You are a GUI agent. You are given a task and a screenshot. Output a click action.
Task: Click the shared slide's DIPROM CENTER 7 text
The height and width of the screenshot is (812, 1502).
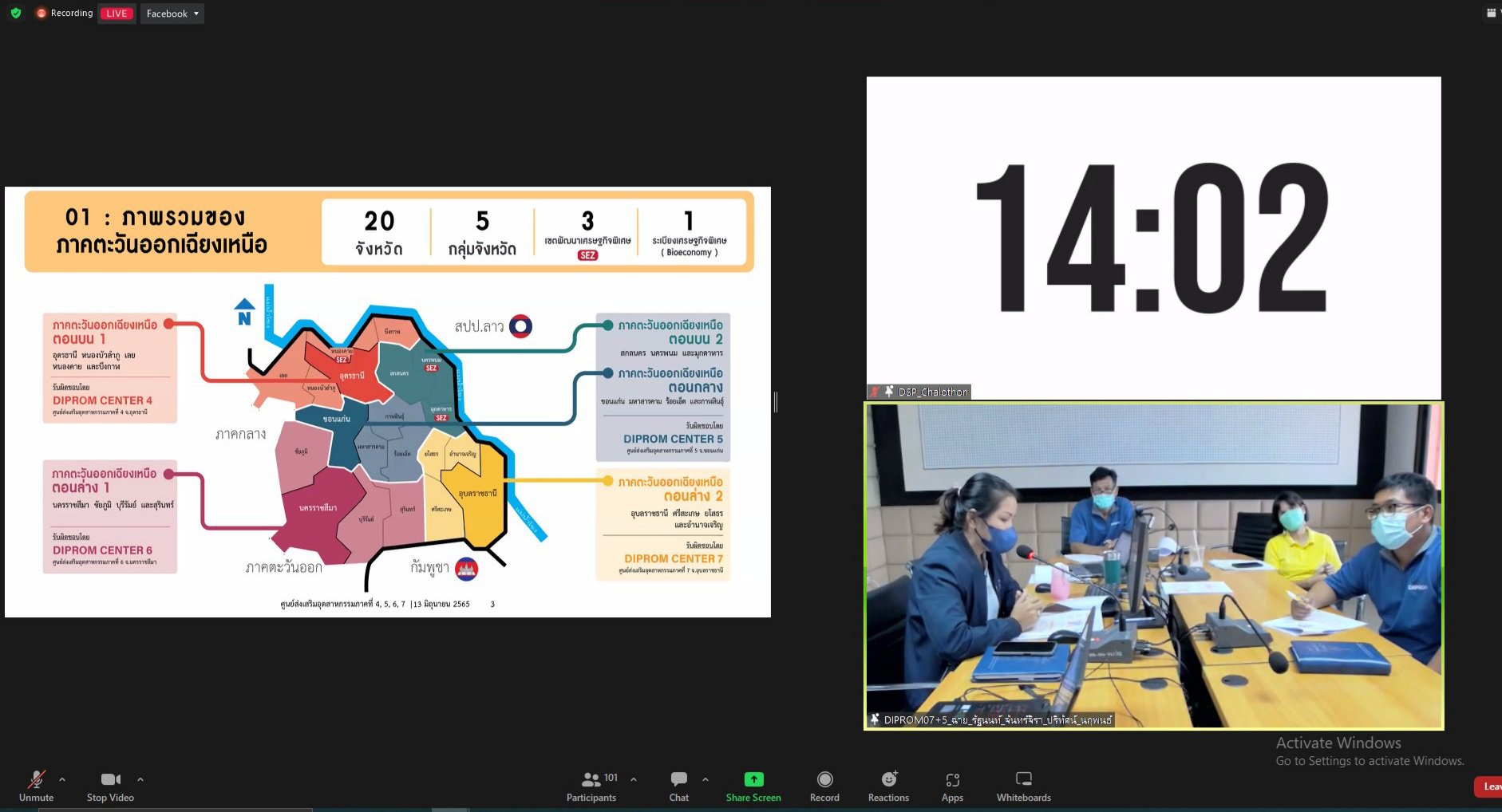(x=674, y=558)
